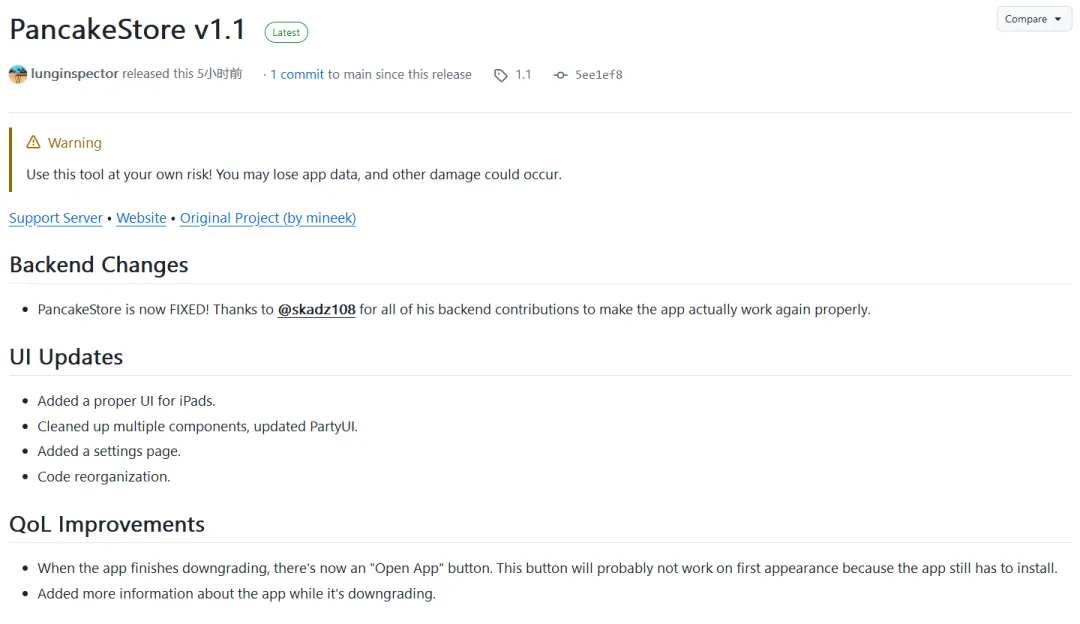Open Original Project (by mineek) link
The width and height of the screenshot is (1080, 624).
tap(268, 218)
